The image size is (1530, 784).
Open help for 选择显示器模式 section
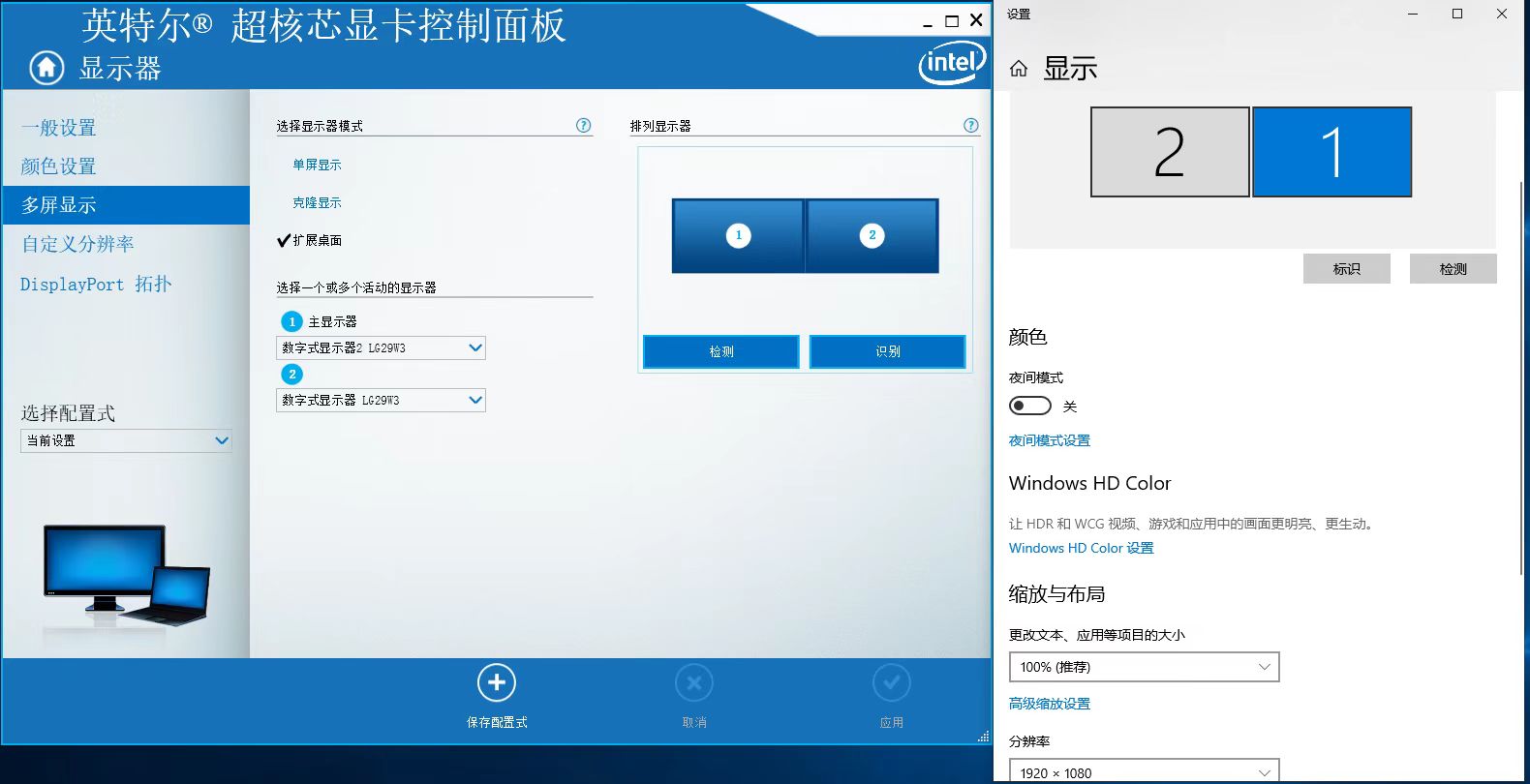coord(583,125)
